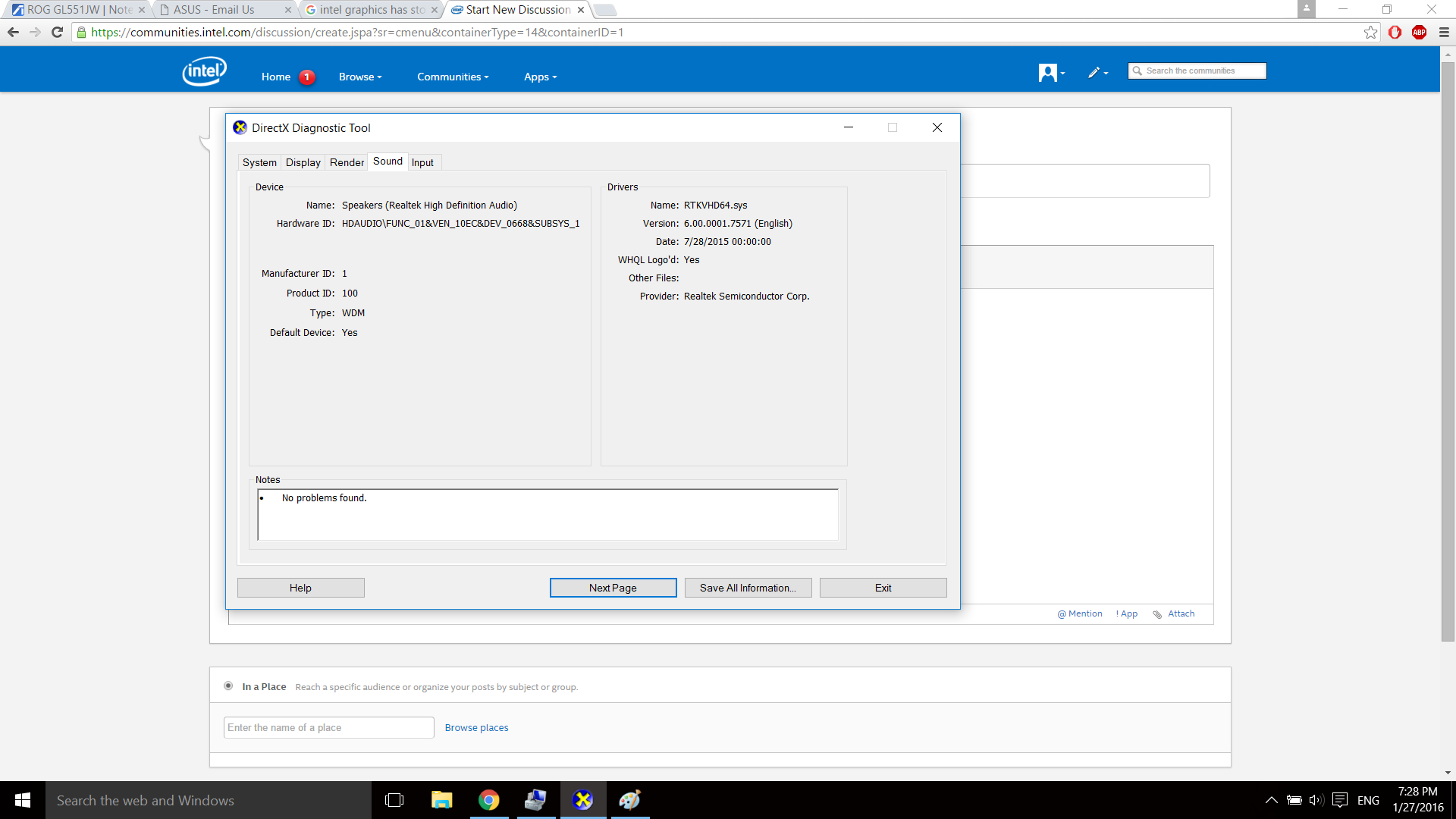Click the Intel logo in the header
The height and width of the screenshot is (819, 1456).
click(204, 71)
